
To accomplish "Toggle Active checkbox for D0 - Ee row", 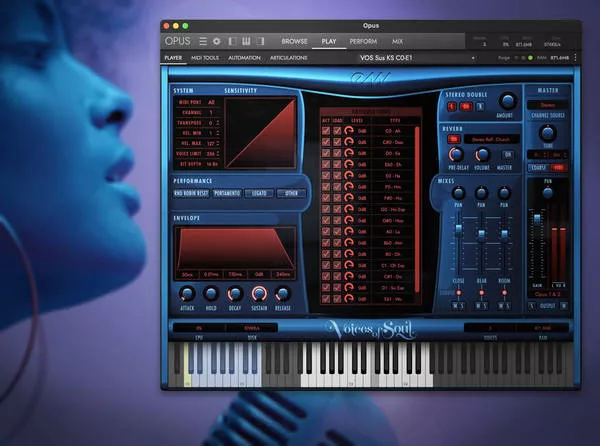I will 326,153.
